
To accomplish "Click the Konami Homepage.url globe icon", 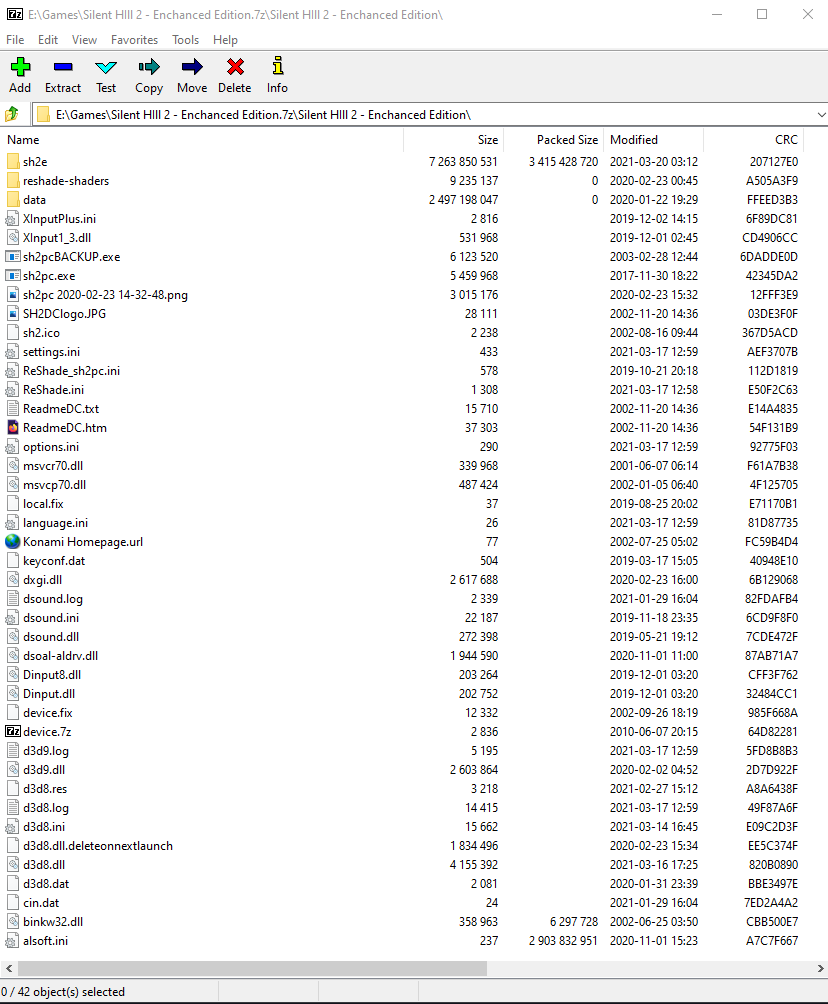I will 13,542.
